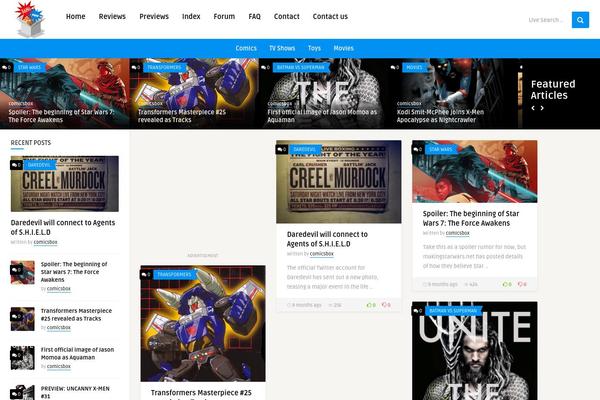Dislike the Star Wars 7 article thumbs down

pyautogui.click(x=522, y=284)
